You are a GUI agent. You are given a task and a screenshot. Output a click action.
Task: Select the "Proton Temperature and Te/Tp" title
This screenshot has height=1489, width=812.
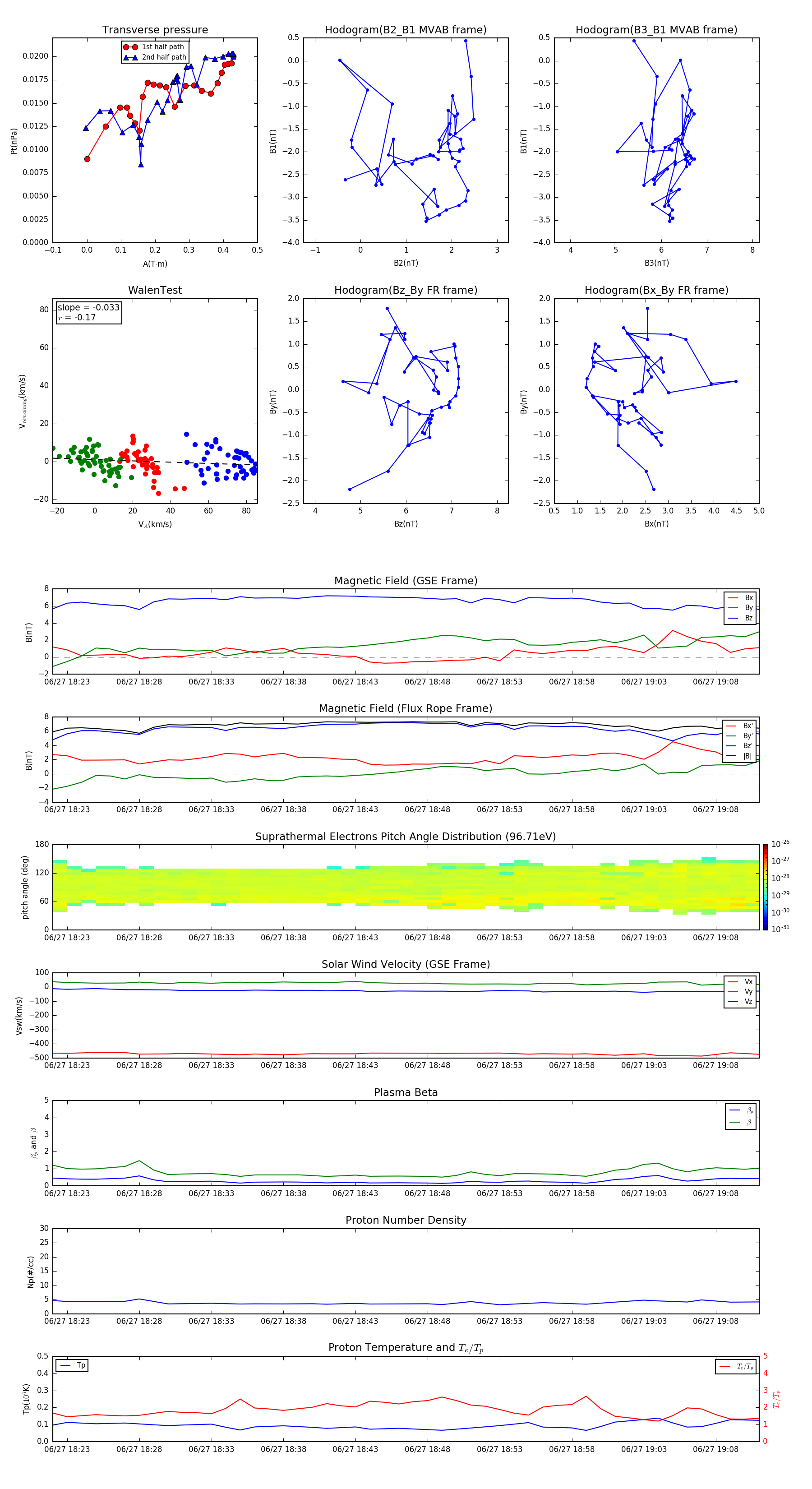pos(406,1348)
